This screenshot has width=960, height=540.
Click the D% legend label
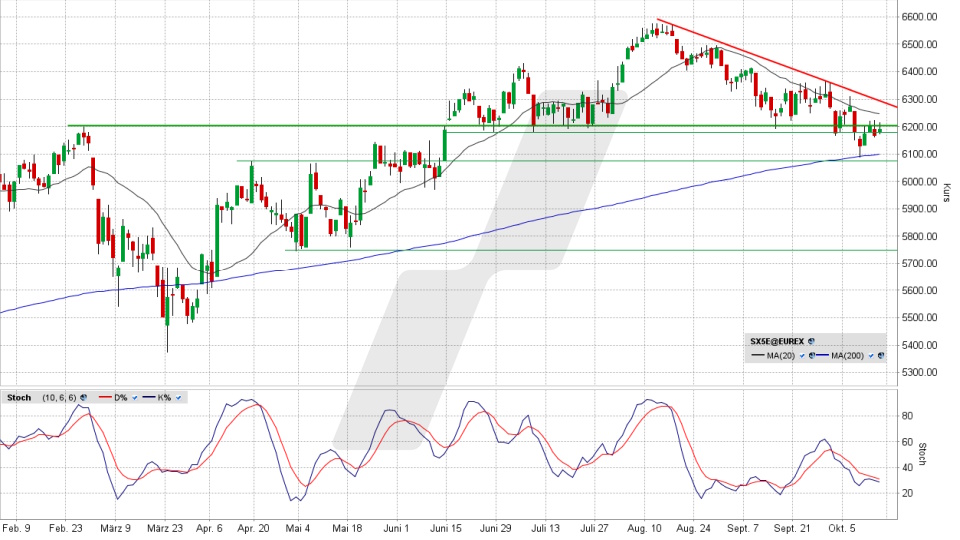pyautogui.click(x=121, y=397)
